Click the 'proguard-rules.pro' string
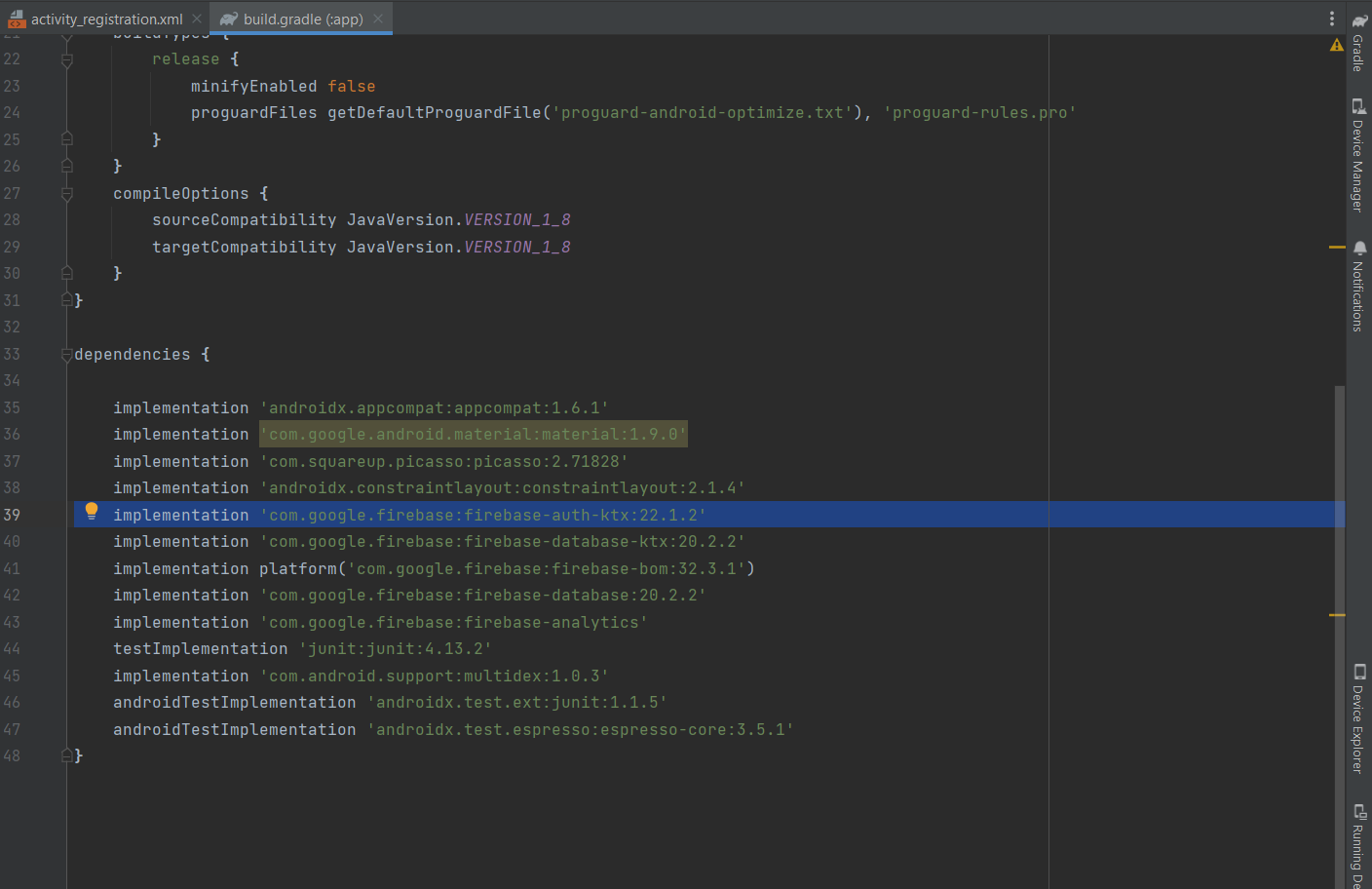The height and width of the screenshot is (889, 1372). point(980,113)
